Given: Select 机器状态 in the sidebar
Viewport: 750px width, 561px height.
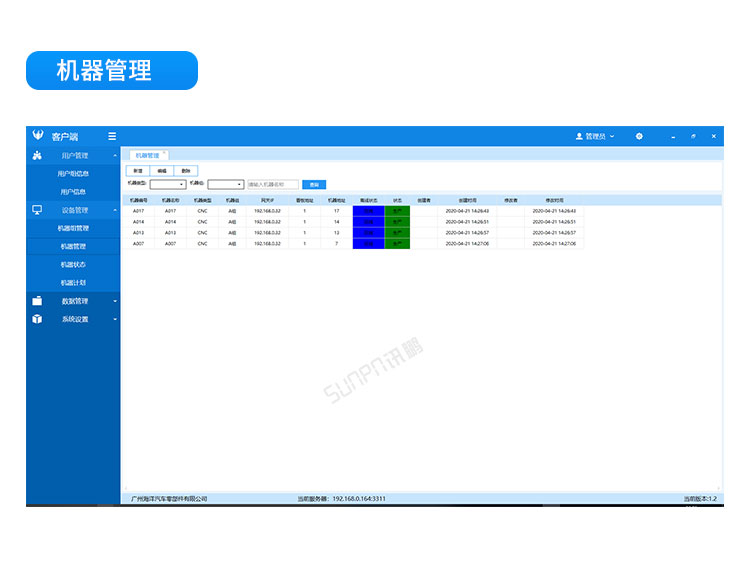Looking at the screenshot, I should 73,264.
